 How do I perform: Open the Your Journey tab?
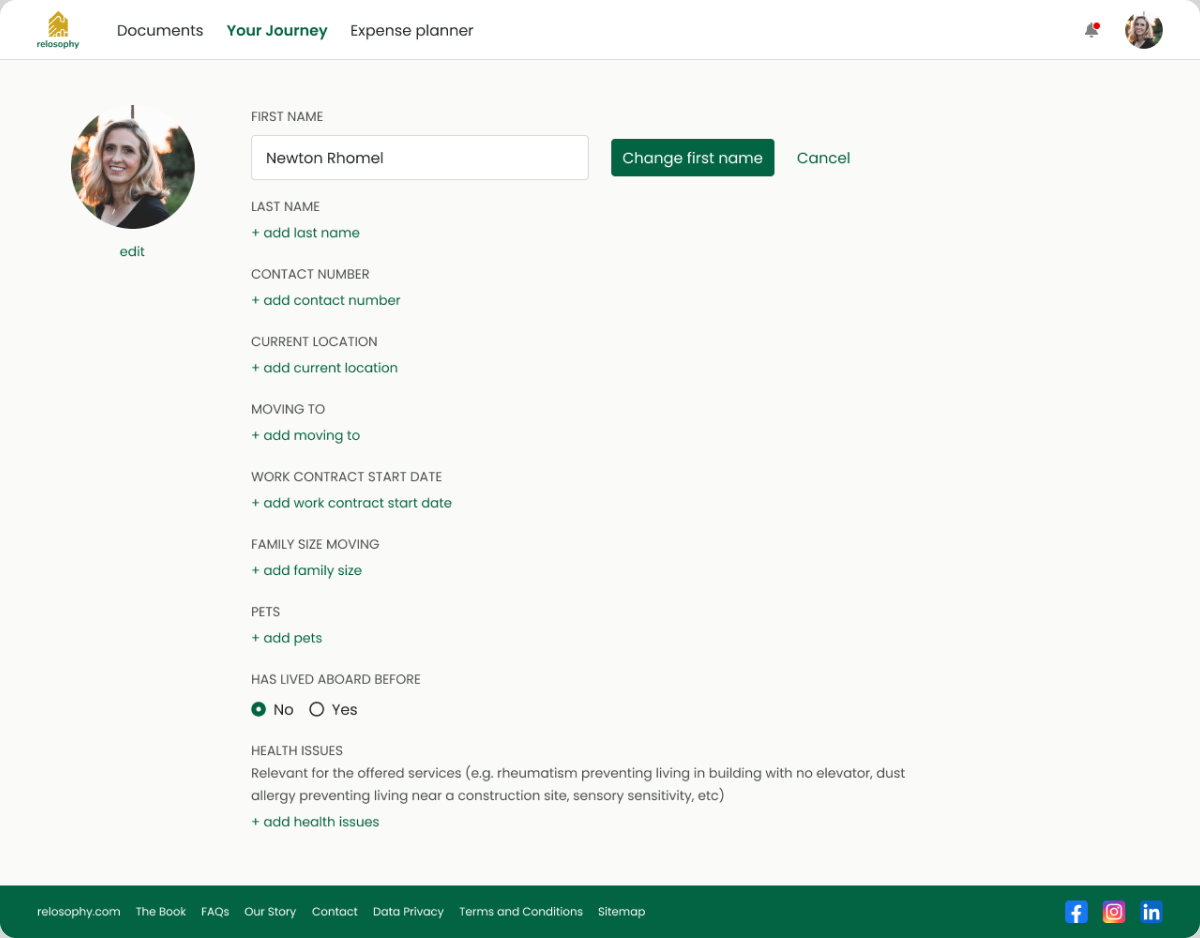pos(277,30)
